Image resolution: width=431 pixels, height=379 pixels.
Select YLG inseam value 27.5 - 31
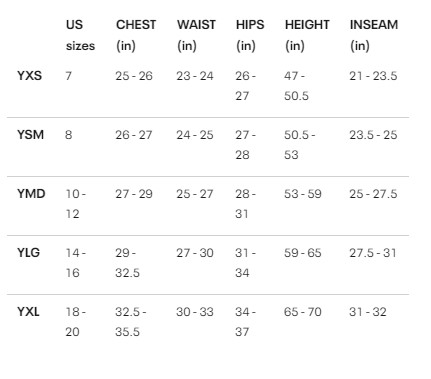[373, 253]
